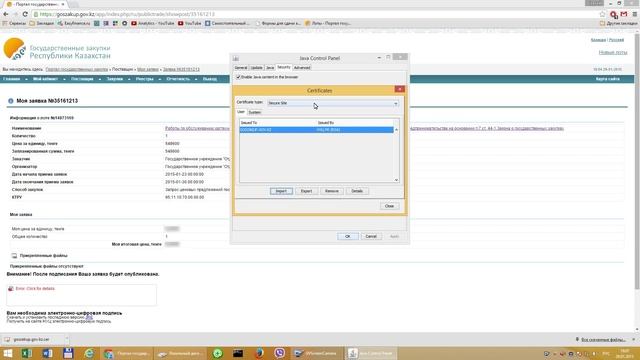Click the portal sun logo
This screenshot has width=640, height=360.
[x=14, y=49]
